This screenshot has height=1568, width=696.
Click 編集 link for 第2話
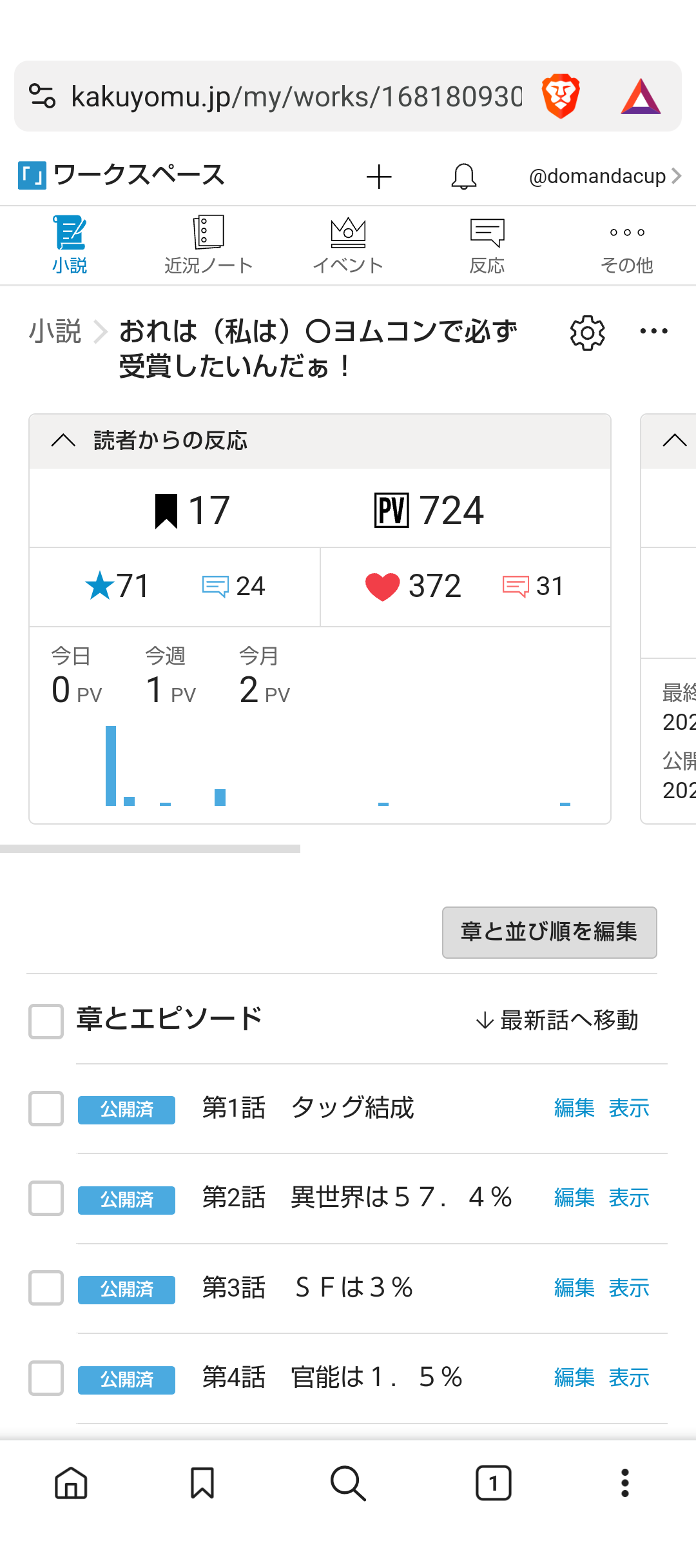pyautogui.click(x=574, y=1198)
